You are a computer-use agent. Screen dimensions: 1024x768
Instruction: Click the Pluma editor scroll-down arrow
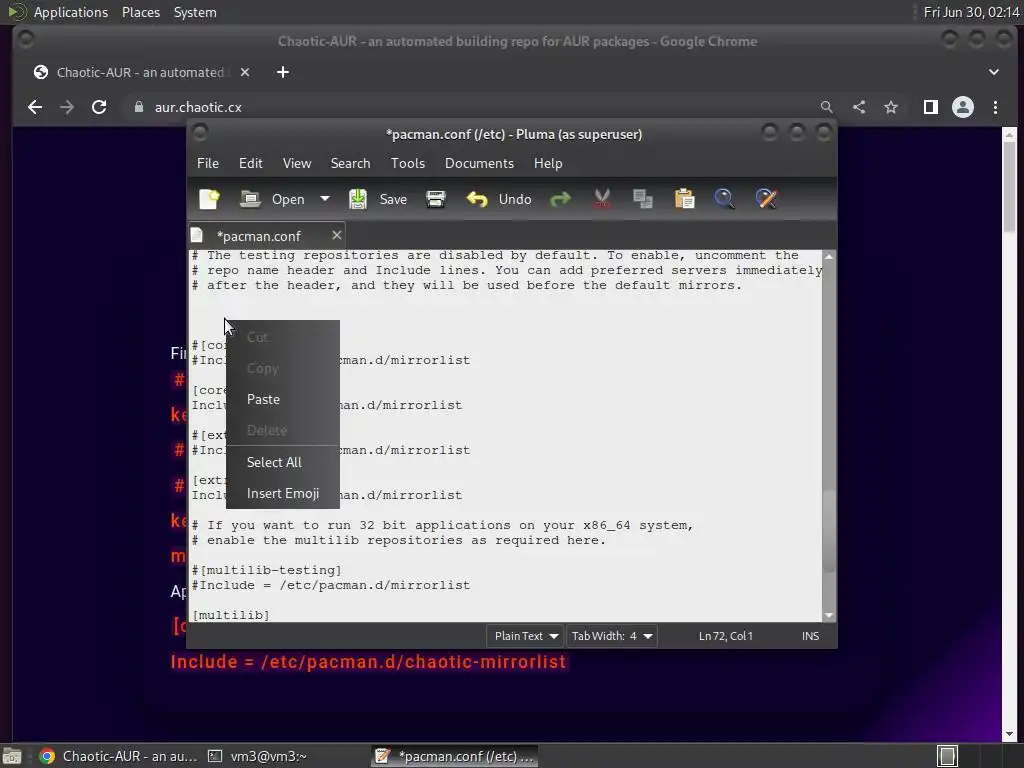829,615
